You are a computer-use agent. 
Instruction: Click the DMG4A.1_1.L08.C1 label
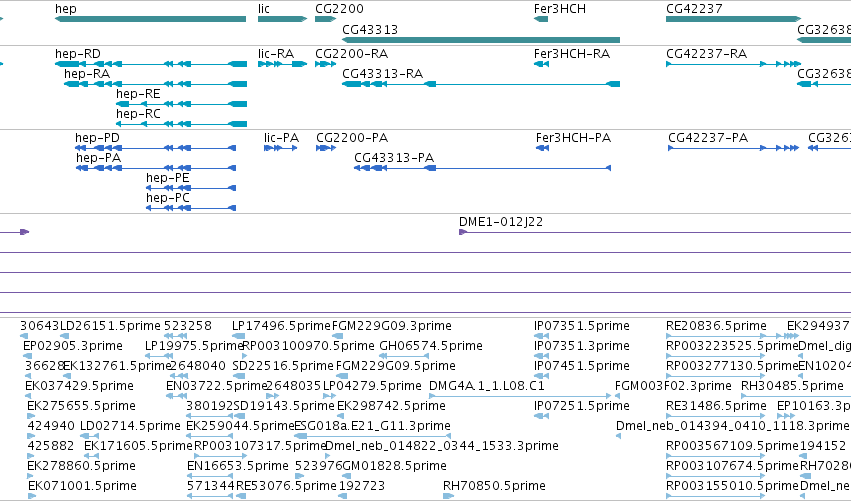click(487, 386)
